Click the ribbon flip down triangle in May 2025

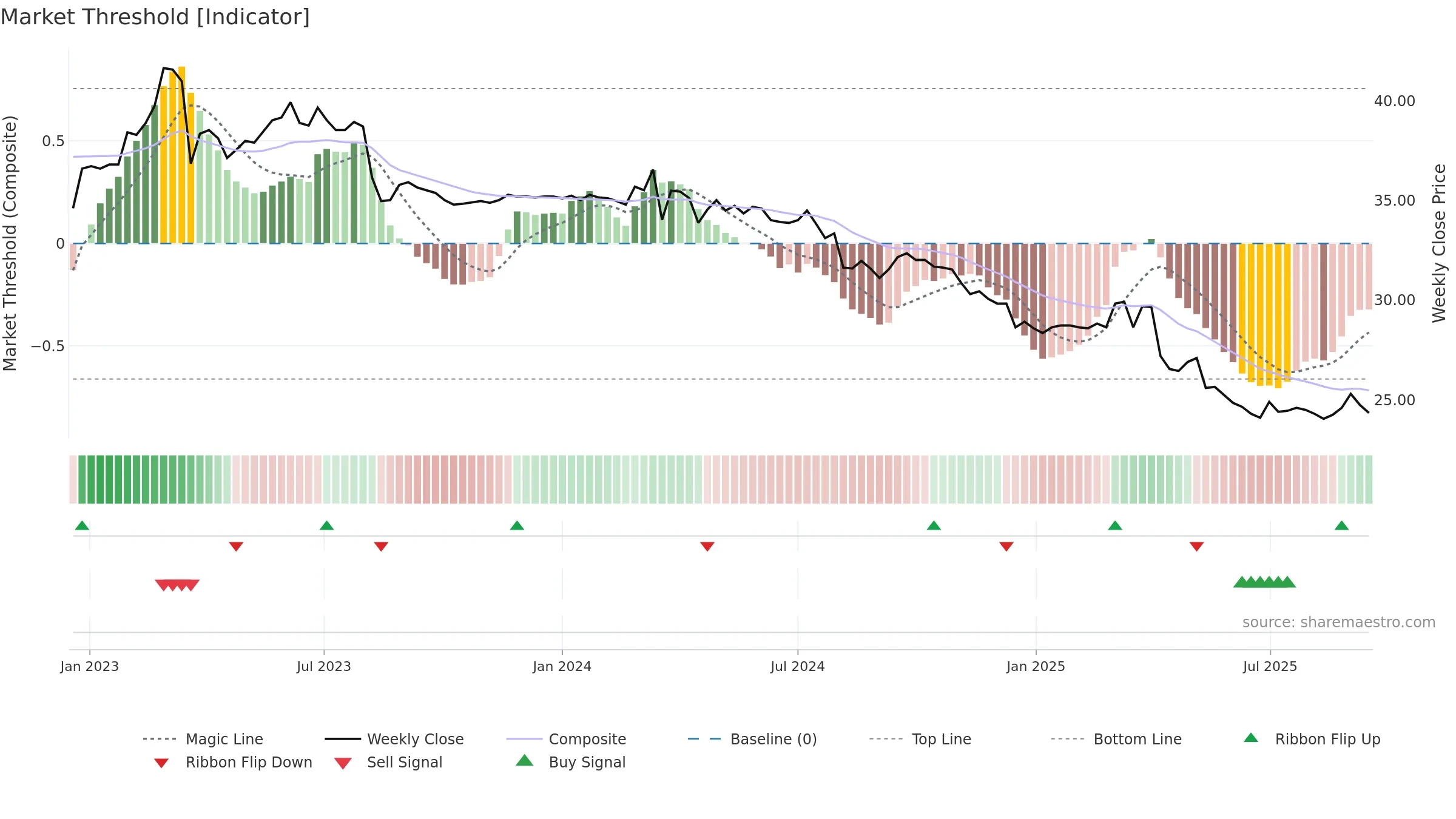(x=1196, y=547)
